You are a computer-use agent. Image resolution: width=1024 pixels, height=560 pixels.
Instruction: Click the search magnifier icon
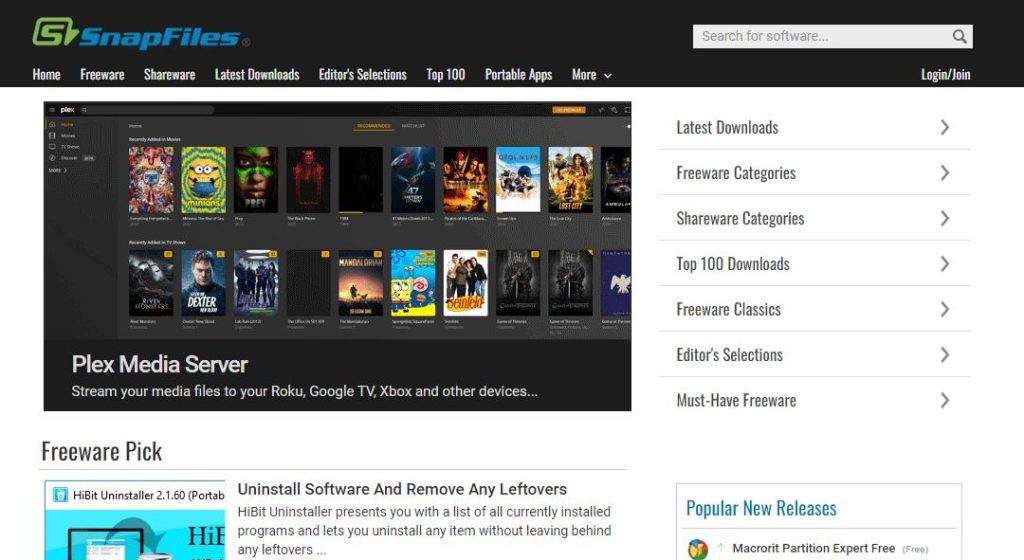(959, 37)
